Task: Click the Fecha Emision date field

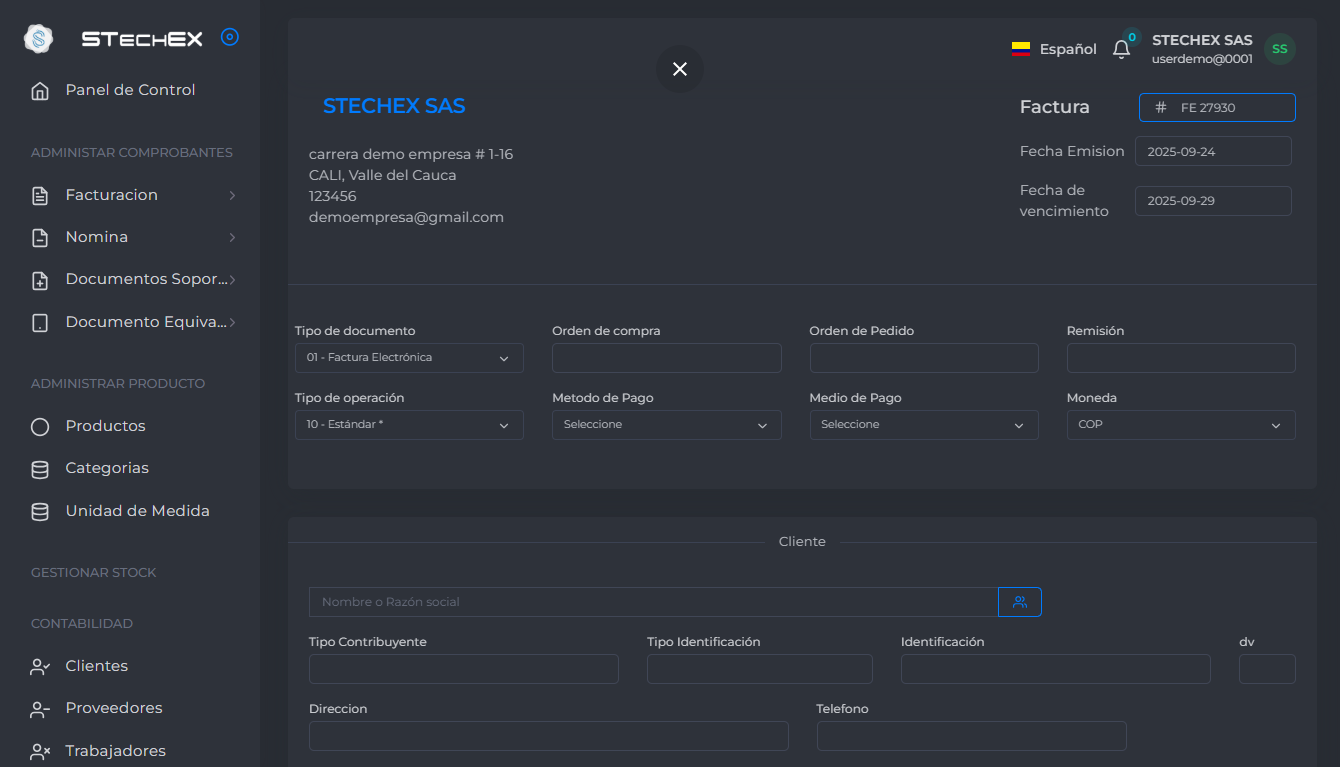Action: (1212, 151)
